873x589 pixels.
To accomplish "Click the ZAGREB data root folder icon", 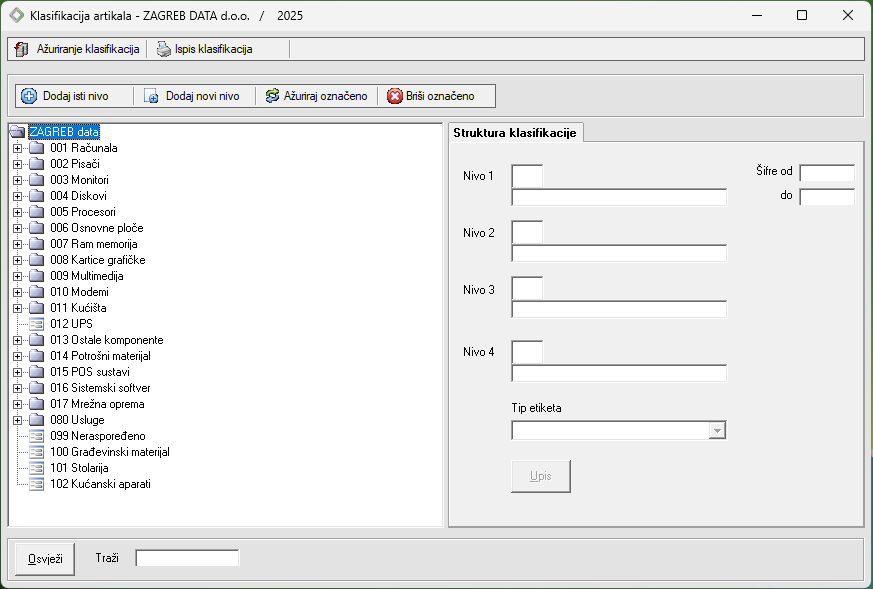I will pos(17,132).
